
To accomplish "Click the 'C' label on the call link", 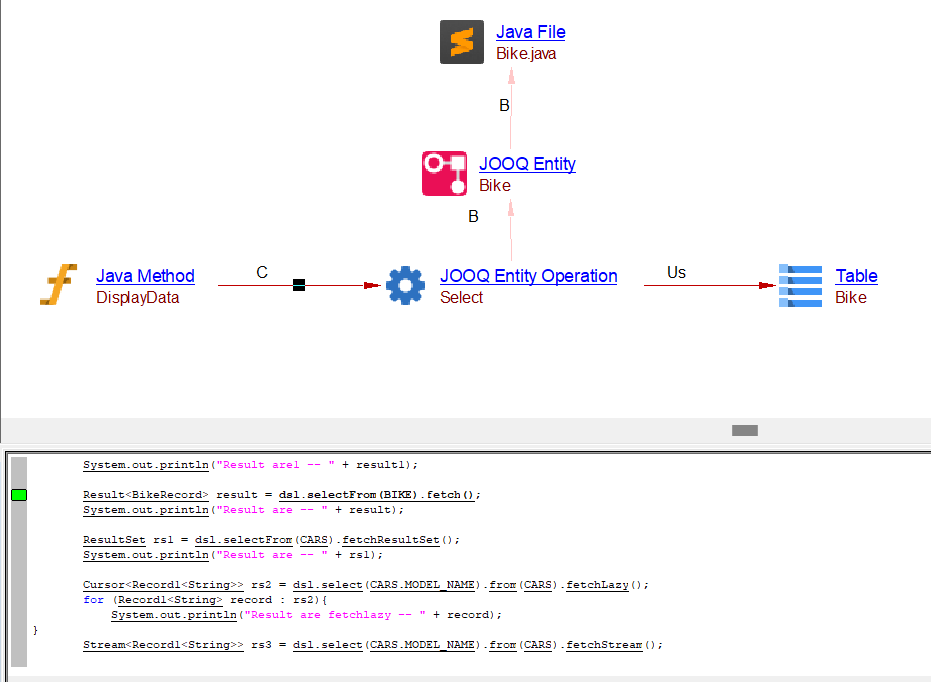I will pyautogui.click(x=262, y=272).
